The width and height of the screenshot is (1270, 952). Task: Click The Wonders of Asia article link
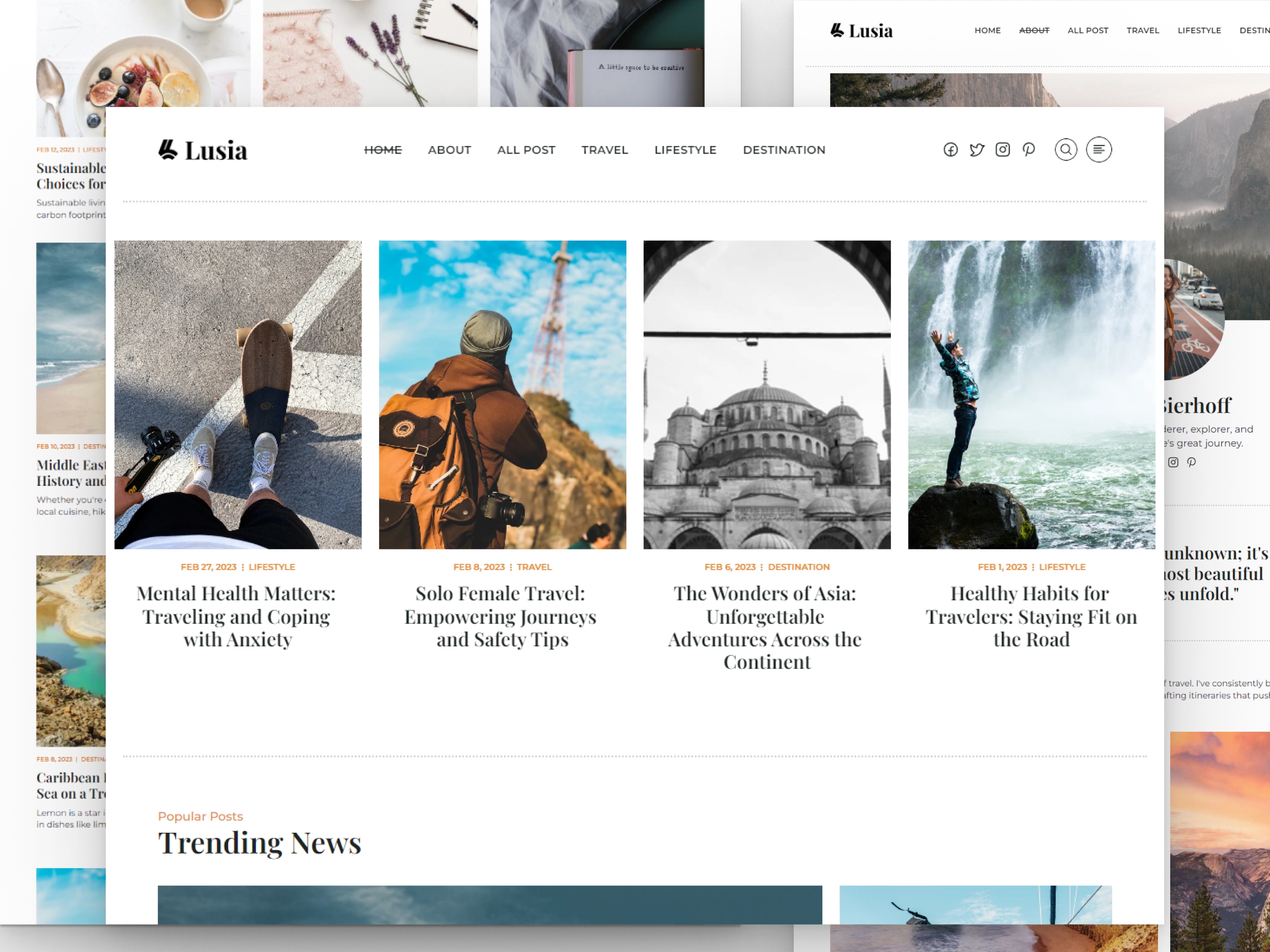(x=766, y=625)
